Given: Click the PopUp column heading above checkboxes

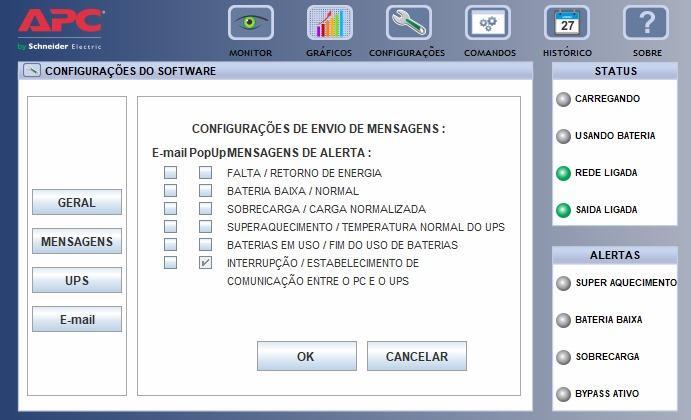Looking at the screenshot, I should 208,153.
